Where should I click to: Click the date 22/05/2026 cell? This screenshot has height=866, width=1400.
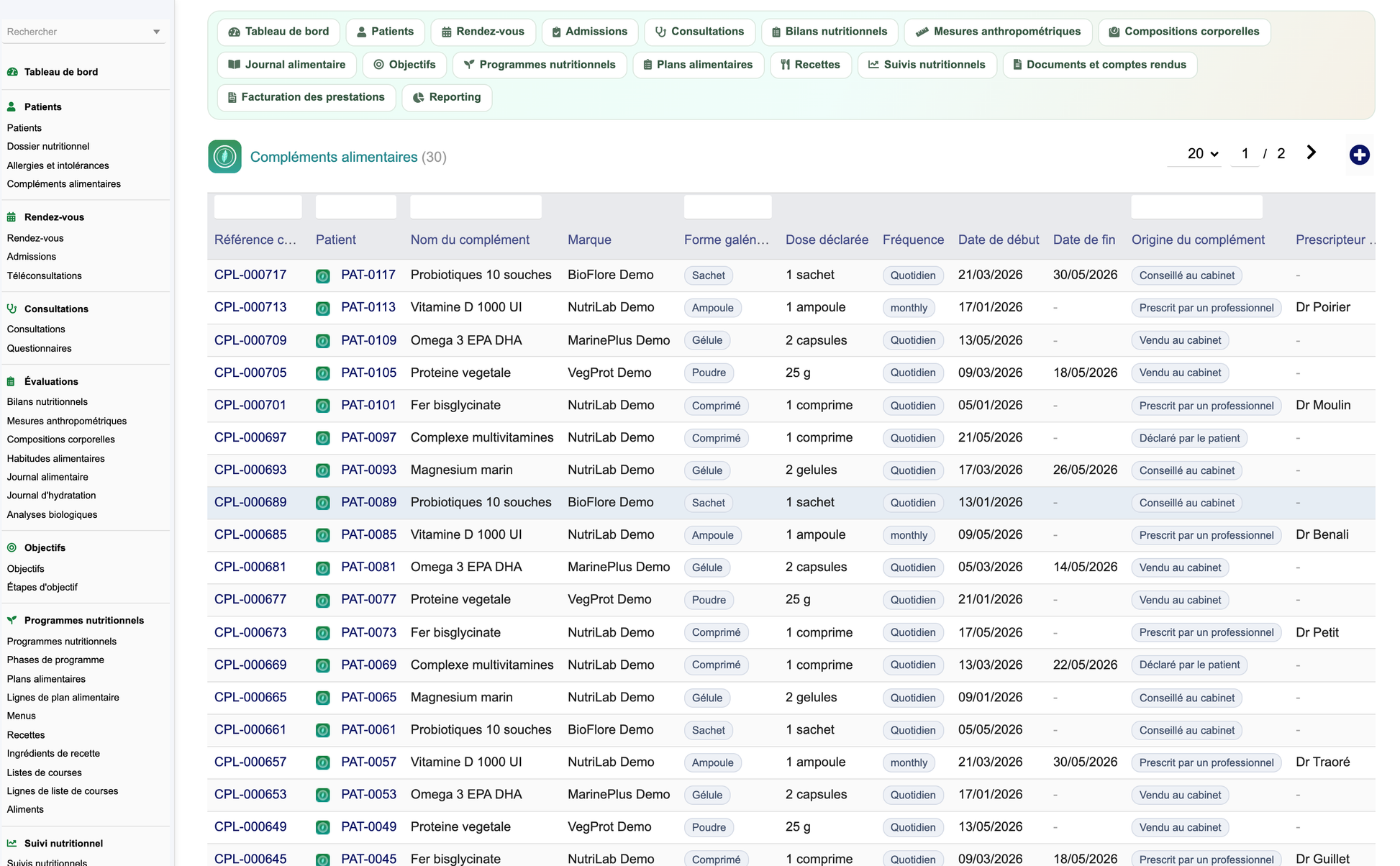[x=1085, y=665]
